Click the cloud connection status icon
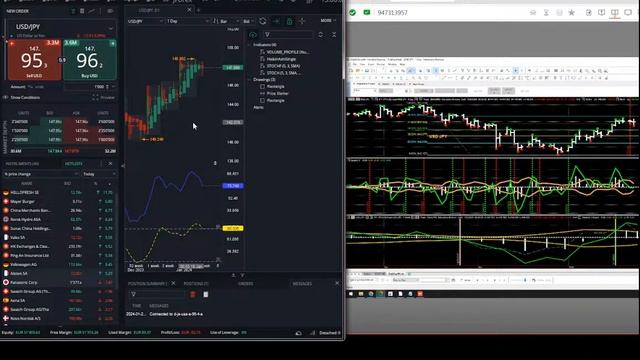640x360 pixels. [298, 333]
